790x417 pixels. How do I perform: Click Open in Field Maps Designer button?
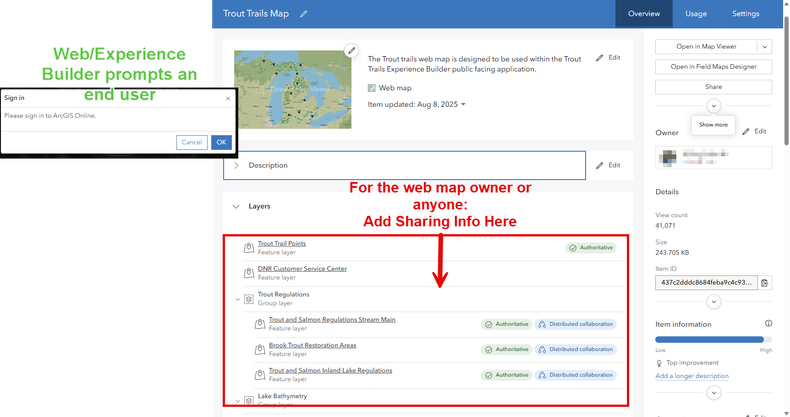point(713,66)
